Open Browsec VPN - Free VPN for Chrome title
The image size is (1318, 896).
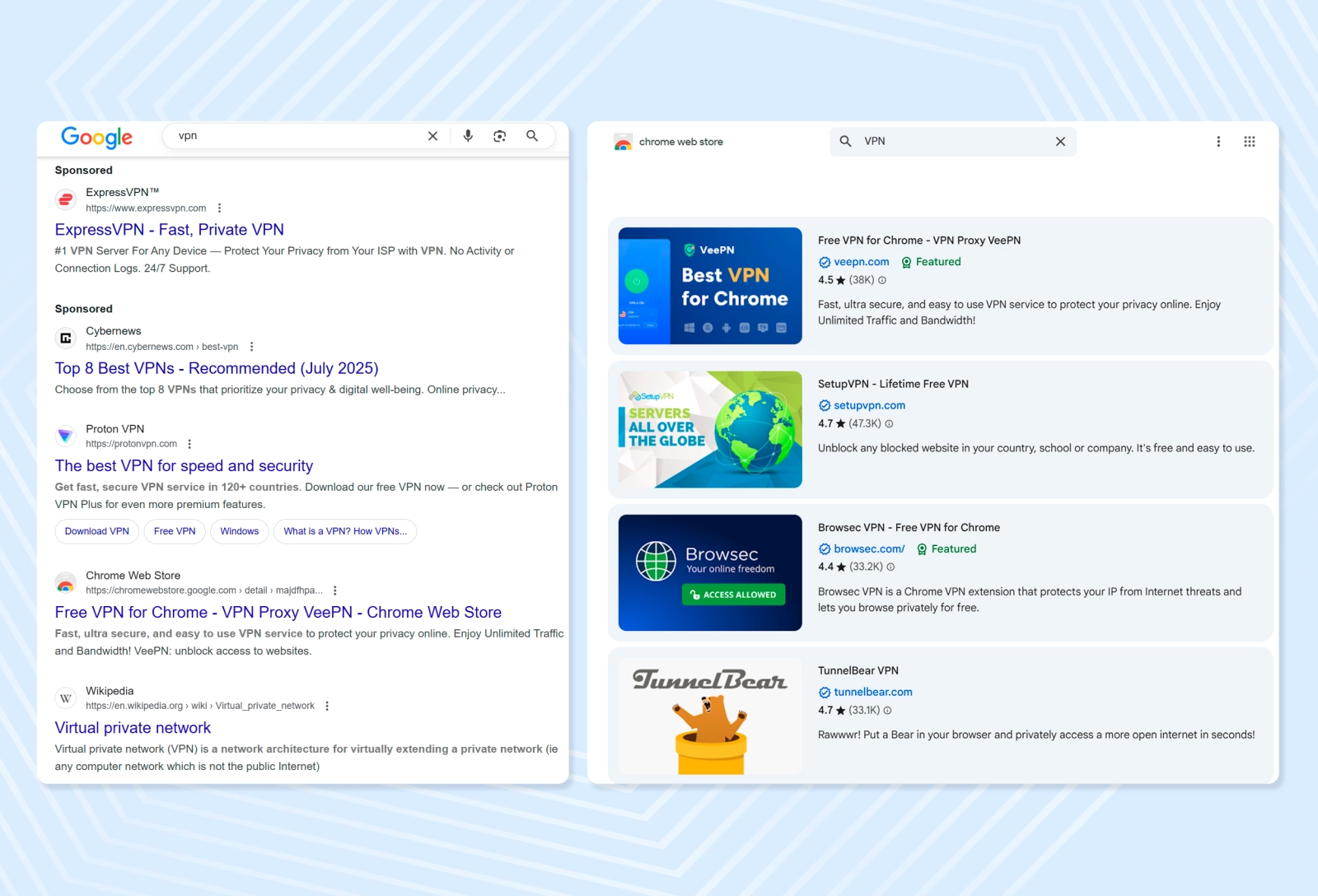pyautogui.click(x=909, y=527)
